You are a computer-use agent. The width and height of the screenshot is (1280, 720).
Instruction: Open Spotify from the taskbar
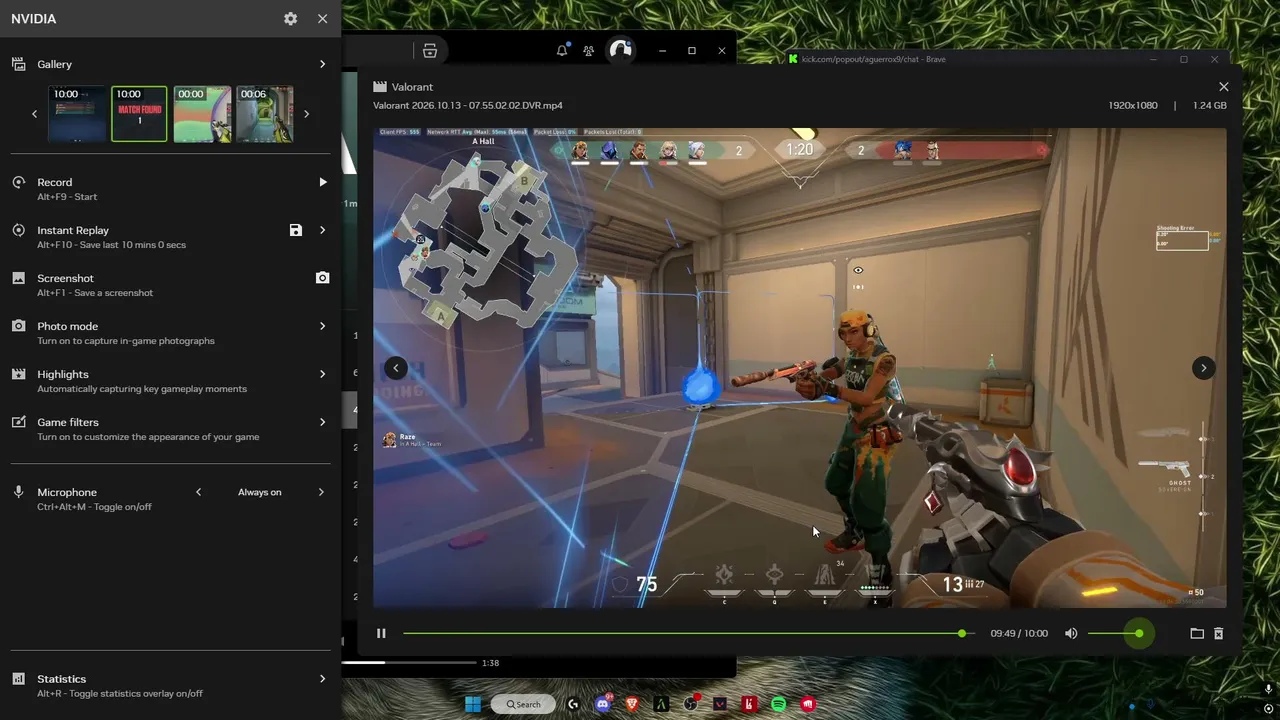(779, 704)
